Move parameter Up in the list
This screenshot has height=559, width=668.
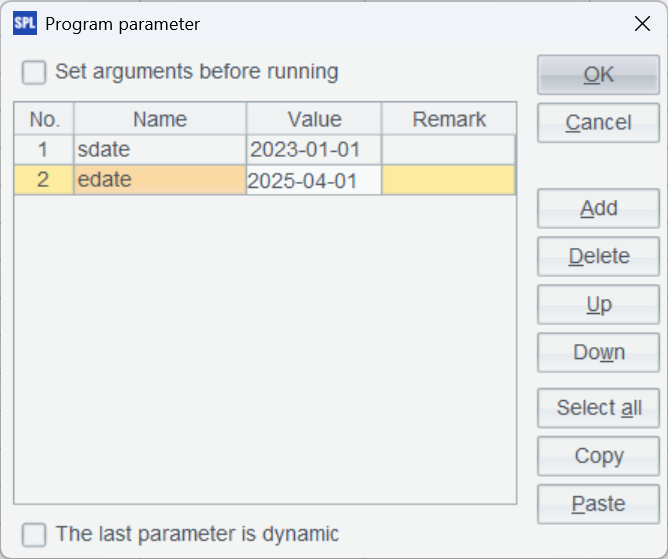point(598,305)
